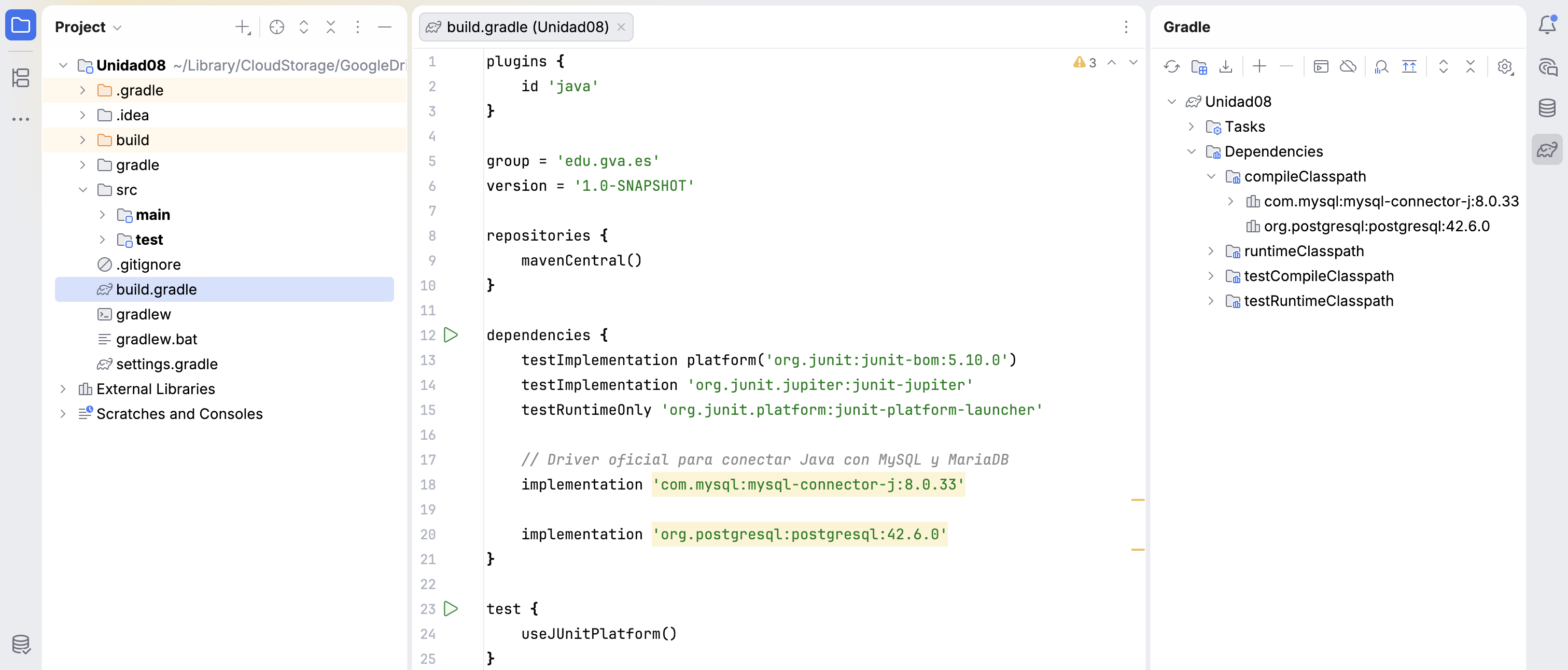Collapse Gradle Dependencies node

click(1191, 151)
